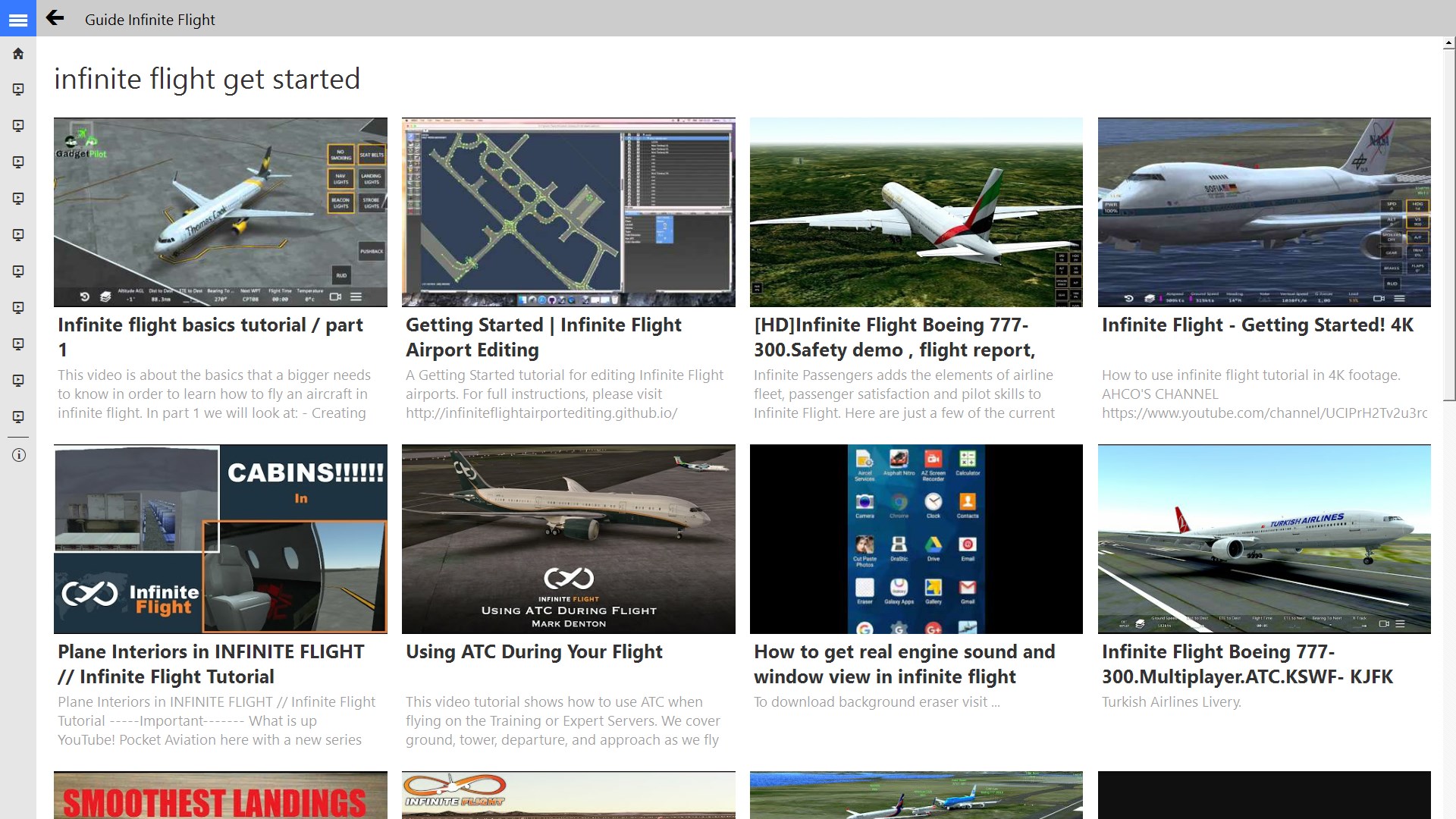Open Plane Interiors CABINS video thumbnail
The image size is (1456, 819).
tap(220, 539)
